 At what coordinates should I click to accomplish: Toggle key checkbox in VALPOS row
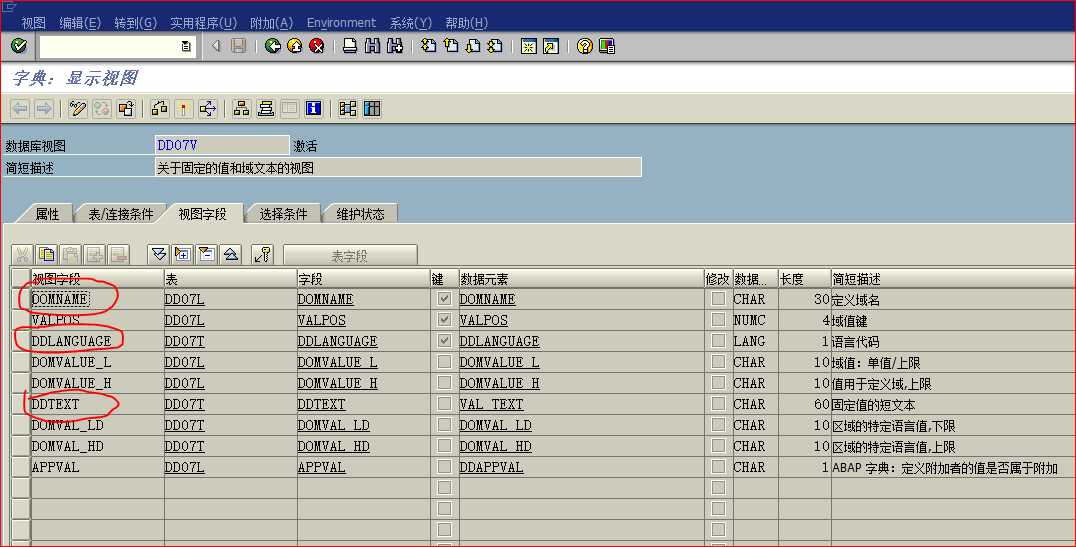(444, 320)
